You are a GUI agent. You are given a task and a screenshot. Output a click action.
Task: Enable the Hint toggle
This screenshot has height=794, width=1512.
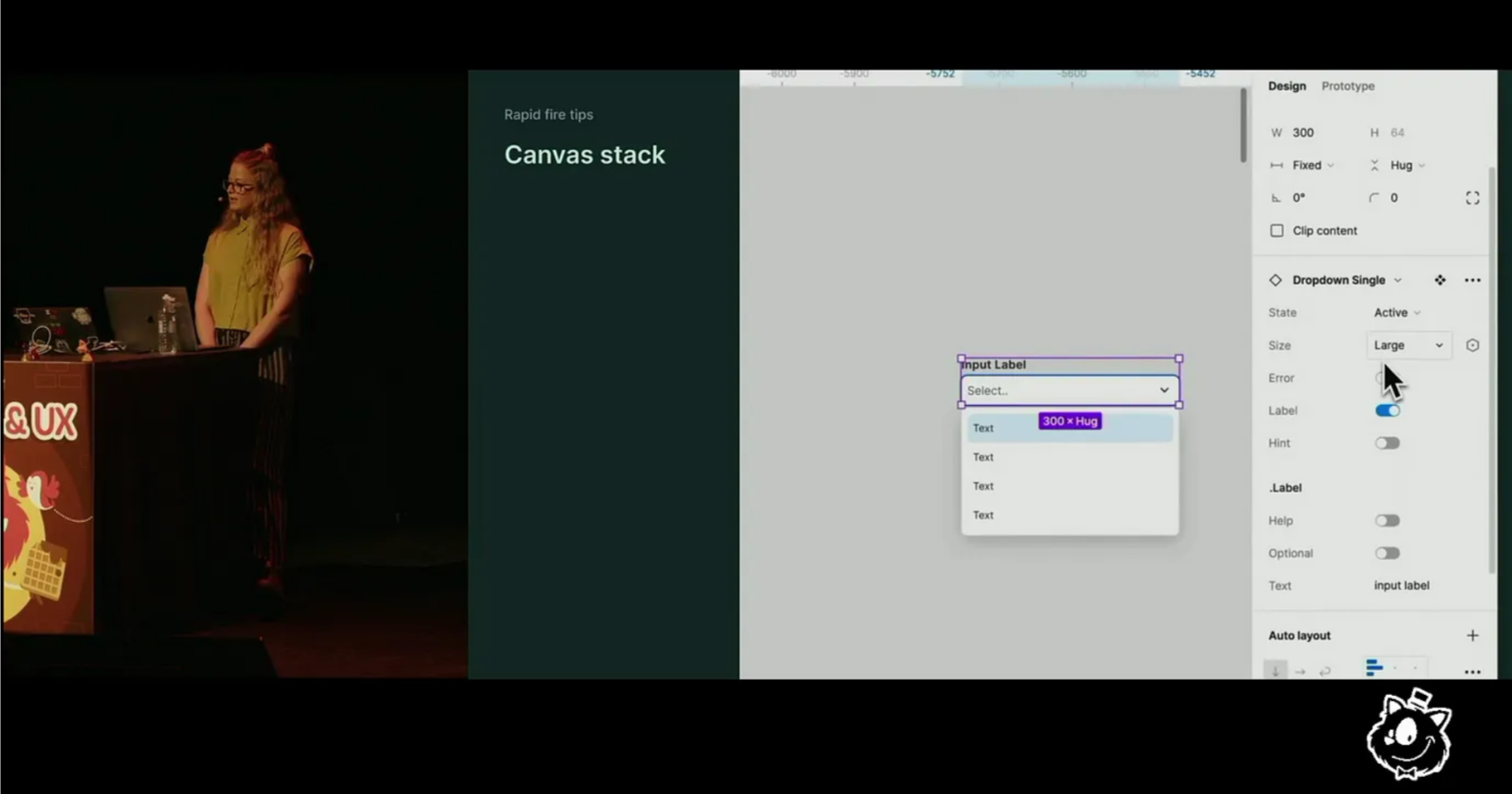1387,443
